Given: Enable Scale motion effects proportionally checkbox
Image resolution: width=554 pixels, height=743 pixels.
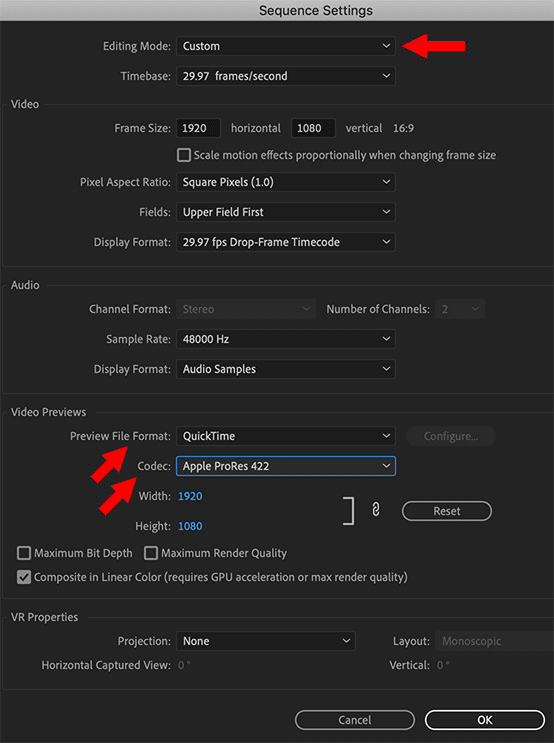Looking at the screenshot, I should click(183, 155).
